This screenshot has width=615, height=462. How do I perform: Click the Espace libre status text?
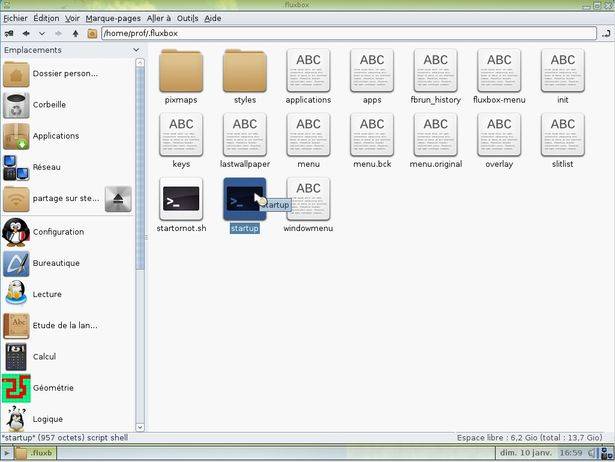click(x=529, y=438)
